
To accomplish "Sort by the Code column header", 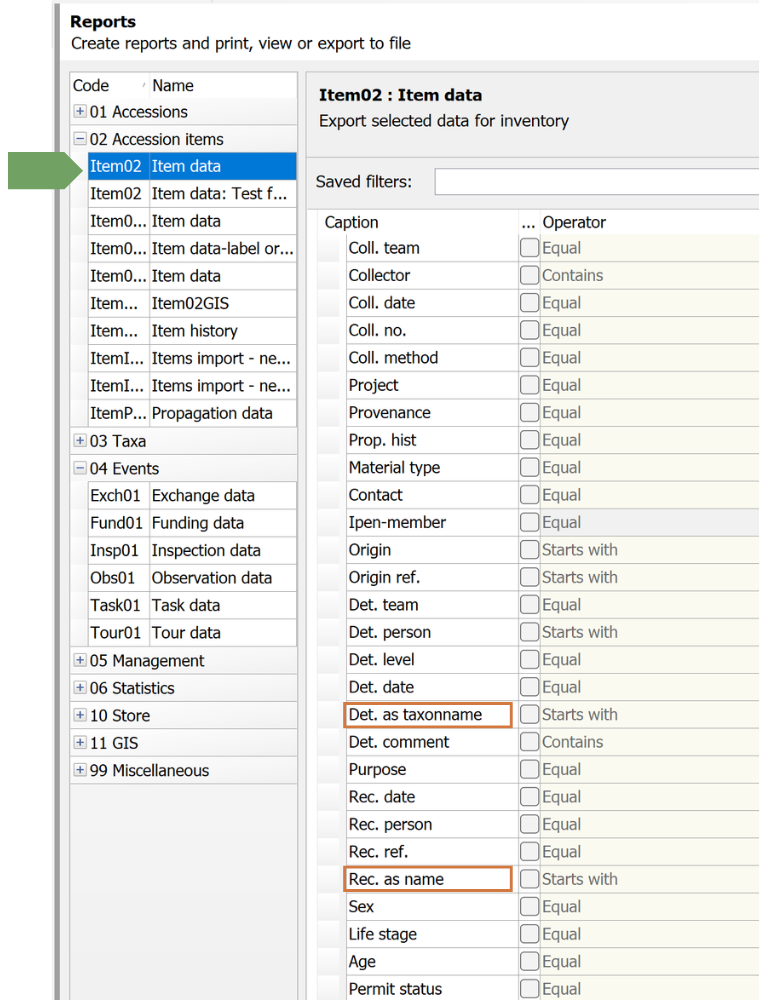I will [x=110, y=85].
